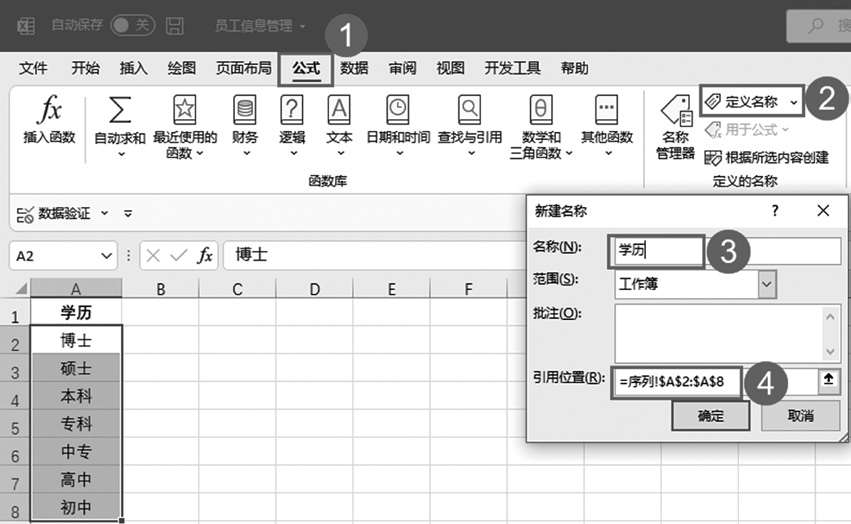Image resolution: width=851 pixels, height=524 pixels.
Task: Click the Name (名称) input field
Action: [x=725, y=251]
